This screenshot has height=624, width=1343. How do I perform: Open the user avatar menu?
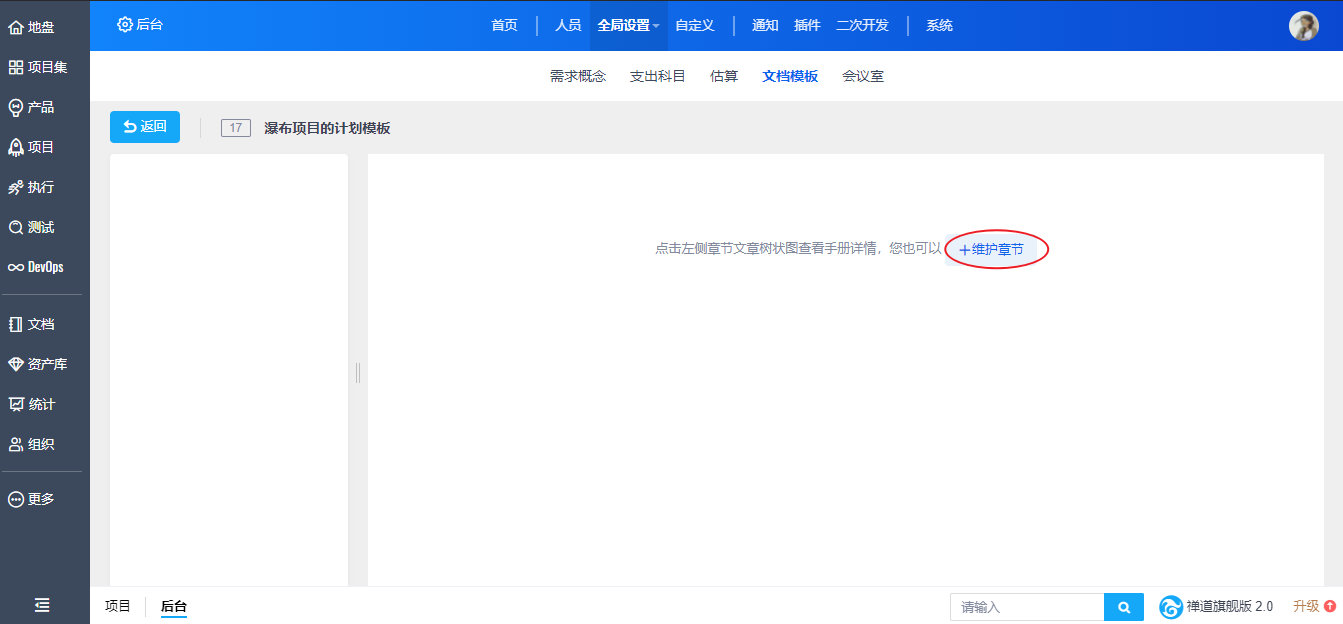[1303, 26]
